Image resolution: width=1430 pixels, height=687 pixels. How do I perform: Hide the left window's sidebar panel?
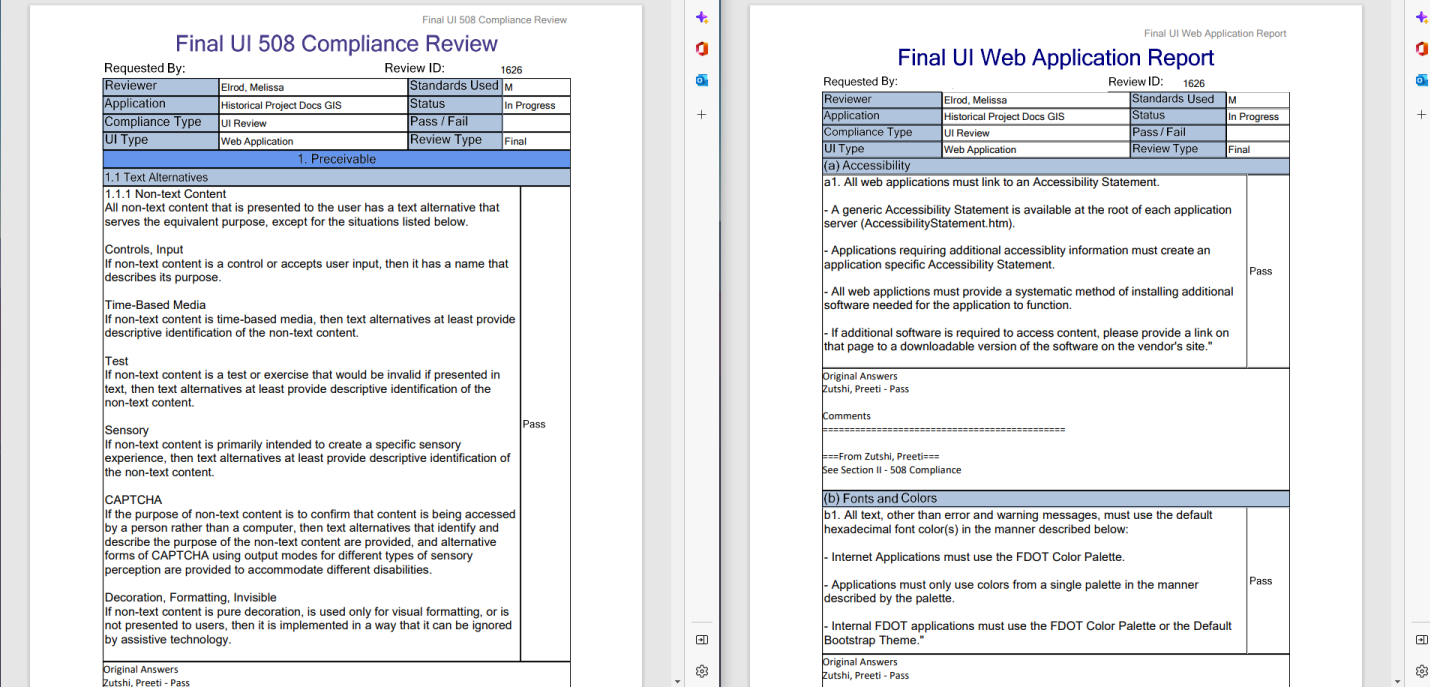point(702,639)
